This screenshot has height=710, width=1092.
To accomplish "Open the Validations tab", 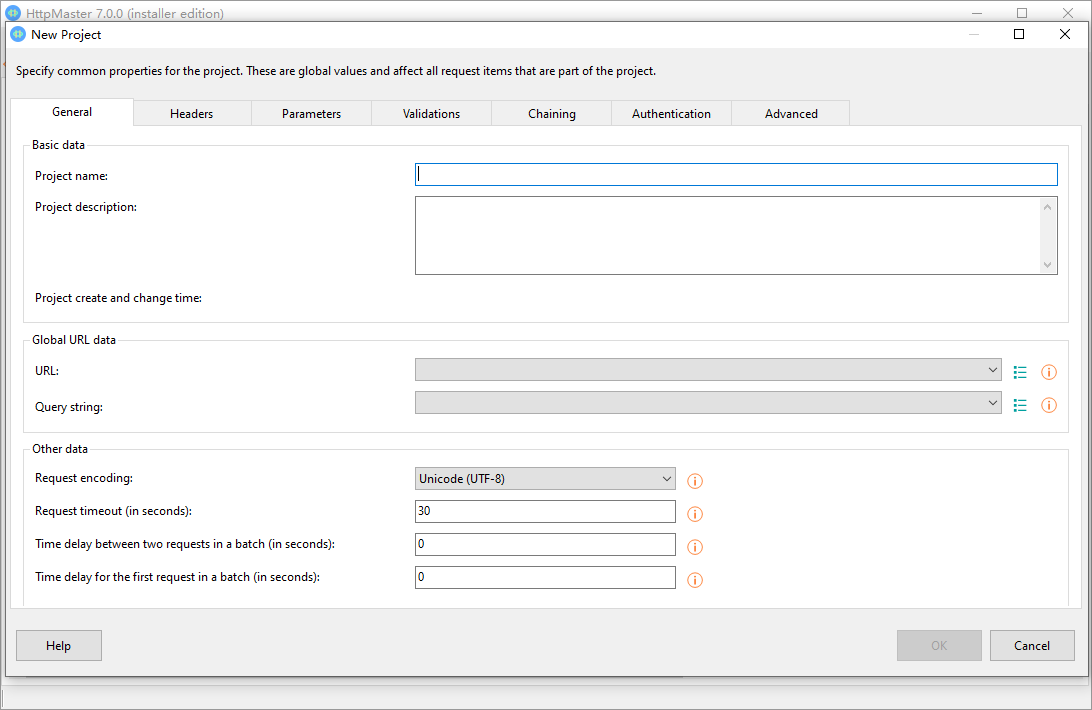I will pos(431,114).
